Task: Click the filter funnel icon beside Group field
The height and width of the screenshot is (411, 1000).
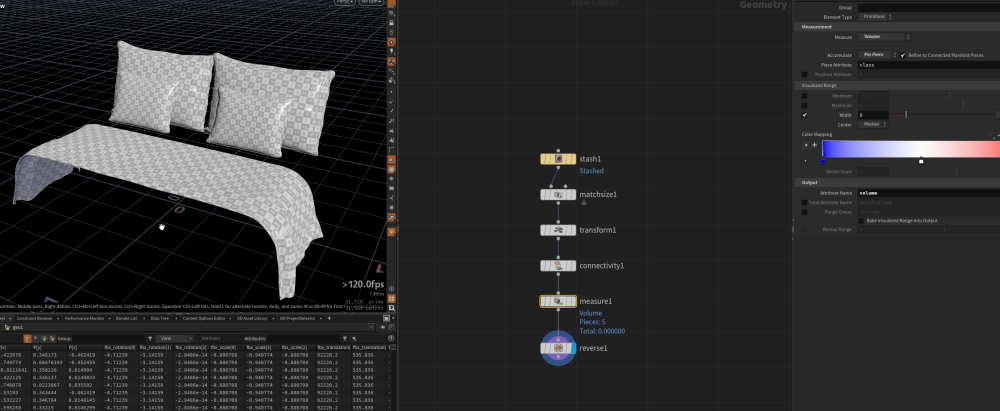Action: [150, 338]
